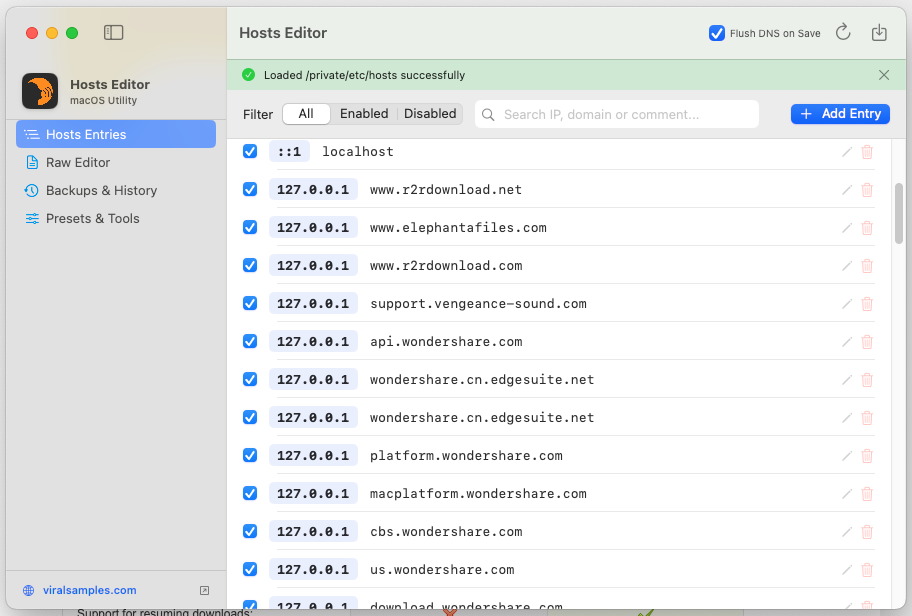
Task: Click the reload hosts file icon
Action: pyautogui.click(x=843, y=33)
